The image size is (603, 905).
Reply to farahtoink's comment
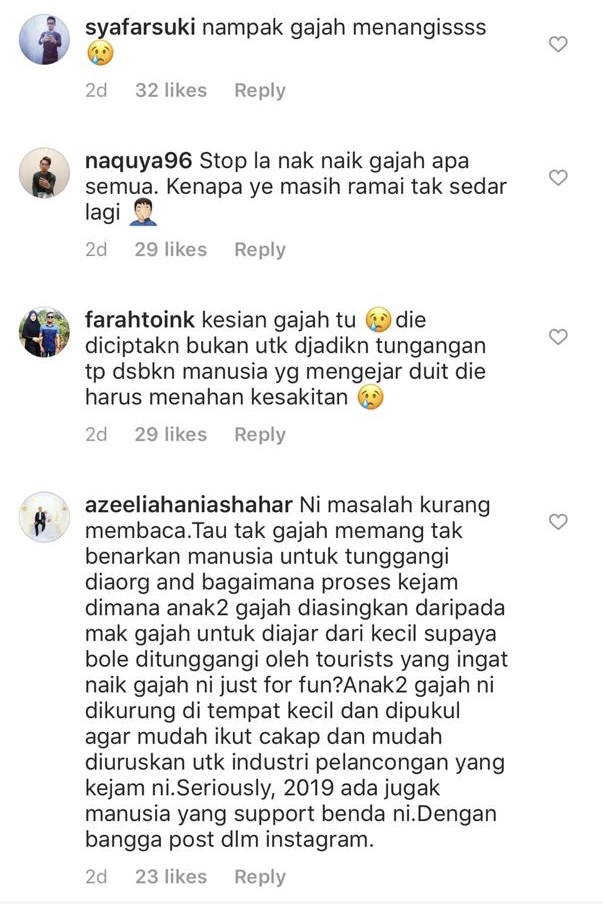click(260, 435)
